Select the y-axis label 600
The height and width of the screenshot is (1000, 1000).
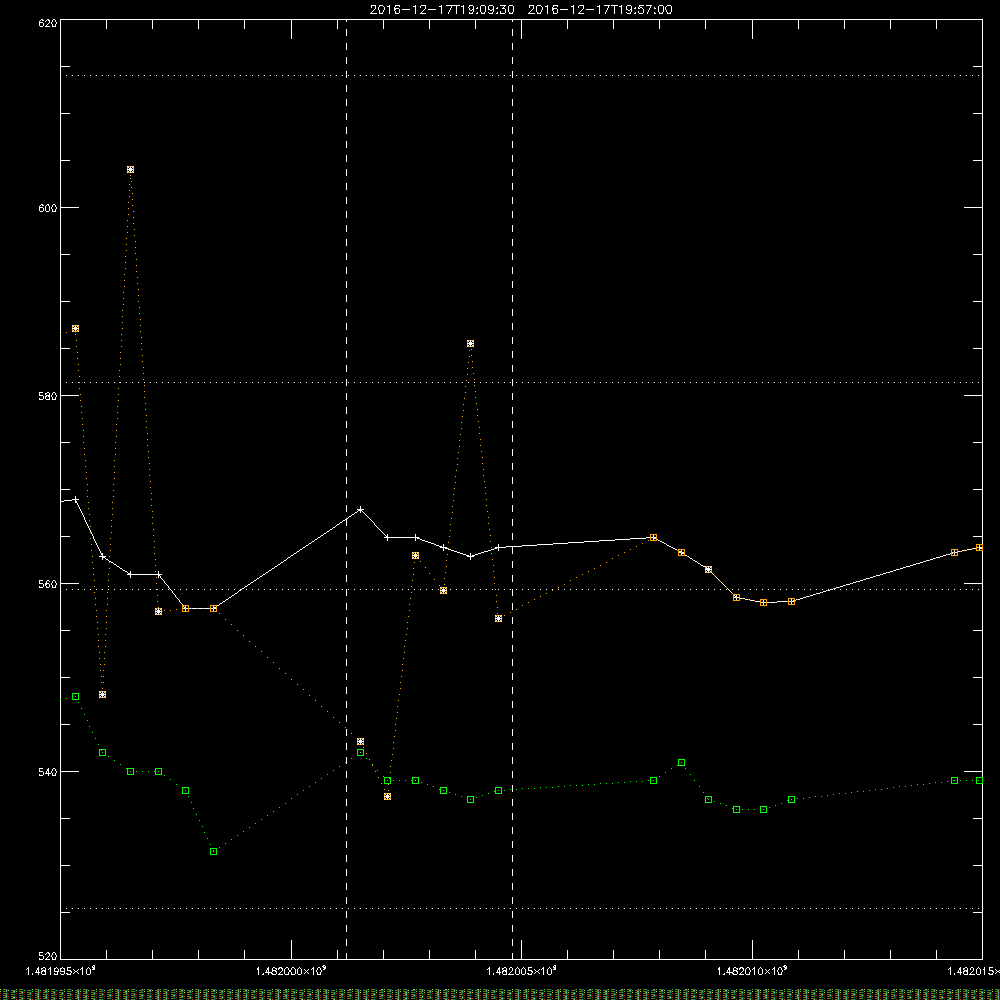[49, 208]
